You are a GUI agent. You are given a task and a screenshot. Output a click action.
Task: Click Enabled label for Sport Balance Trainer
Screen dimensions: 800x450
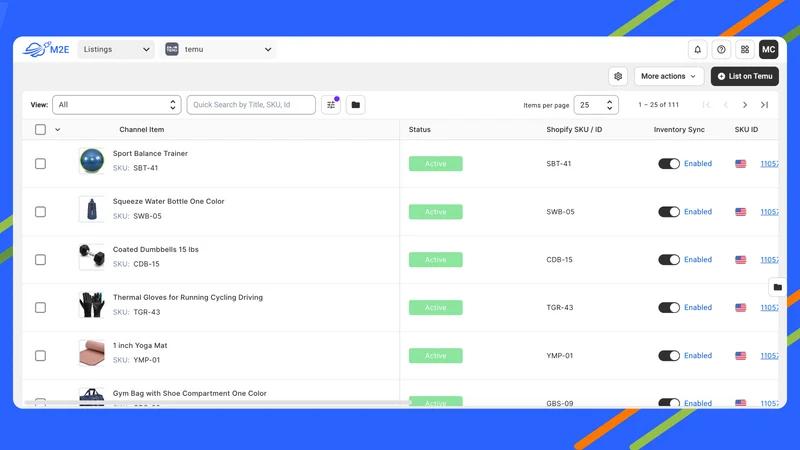click(x=698, y=163)
